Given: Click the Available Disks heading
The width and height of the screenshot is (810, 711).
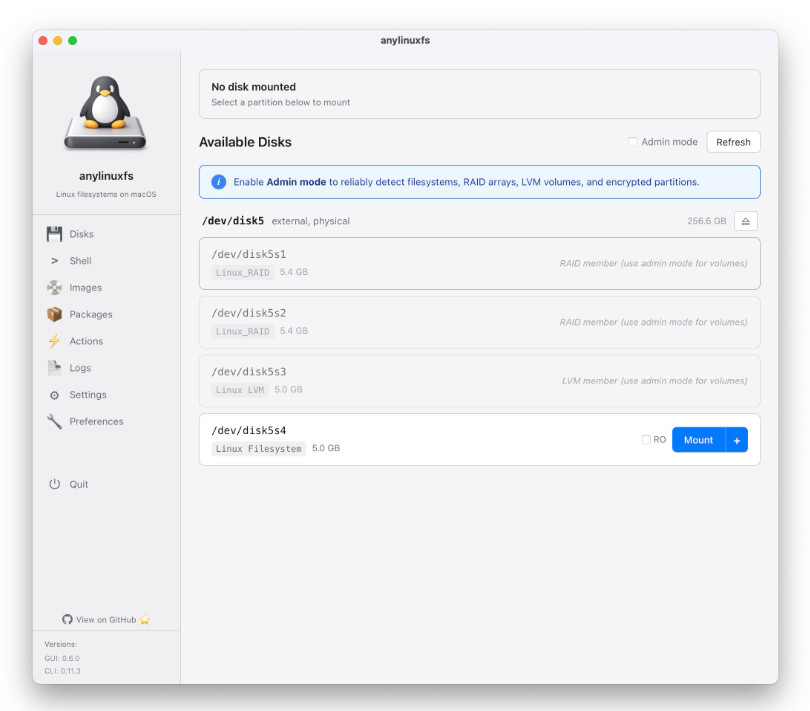Looking at the screenshot, I should 245,142.
